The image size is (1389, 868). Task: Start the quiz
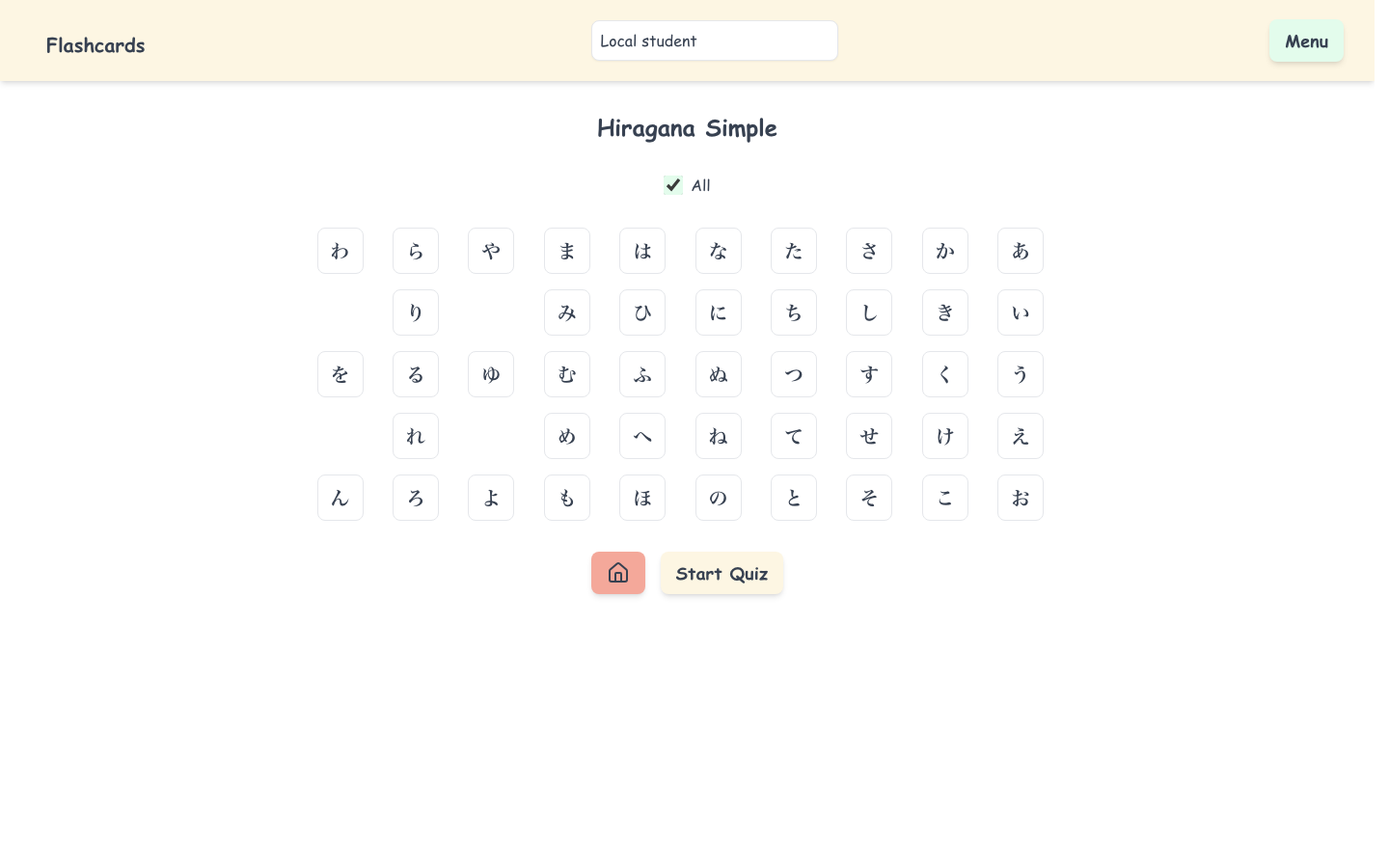[722, 573]
